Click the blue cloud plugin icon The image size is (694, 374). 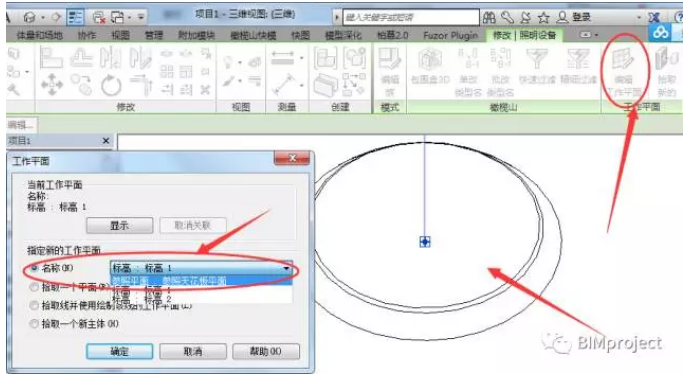coord(660,32)
